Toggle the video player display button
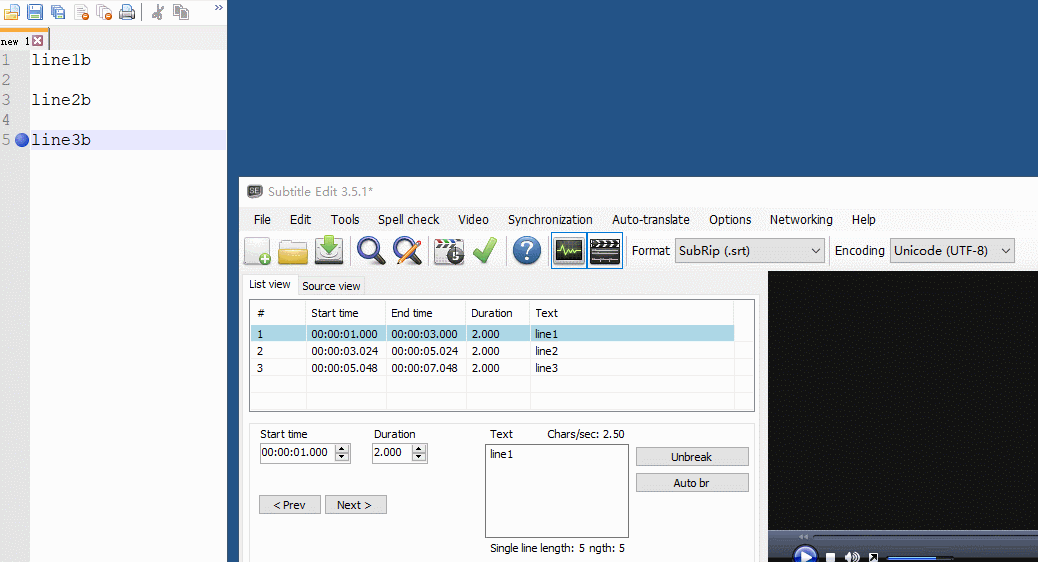 pos(605,251)
